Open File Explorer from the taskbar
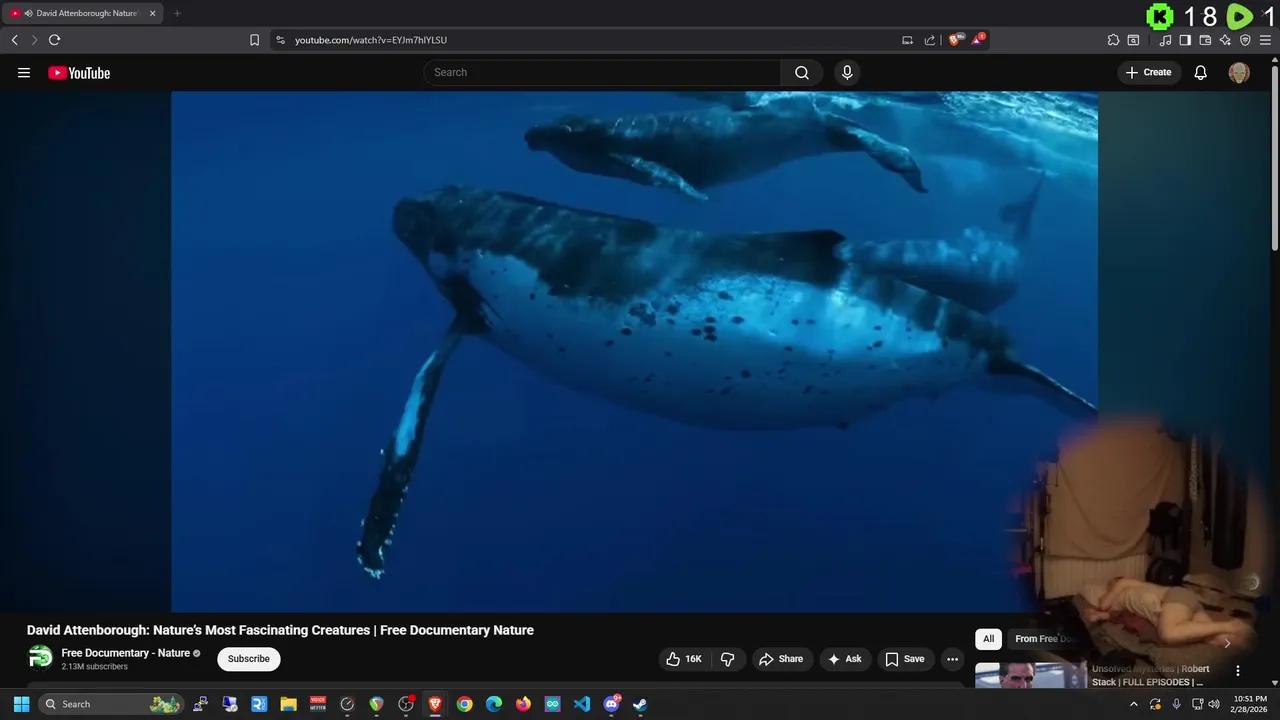This screenshot has height=720, width=1280. [288, 704]
